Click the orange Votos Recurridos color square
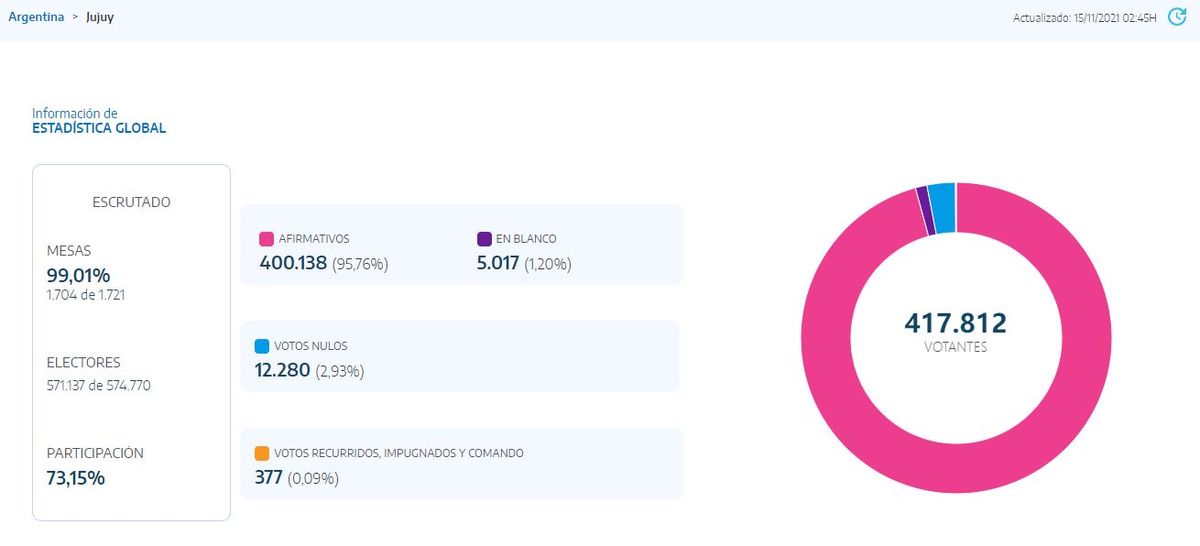1200x546 pixels. (x=262, y=453)
